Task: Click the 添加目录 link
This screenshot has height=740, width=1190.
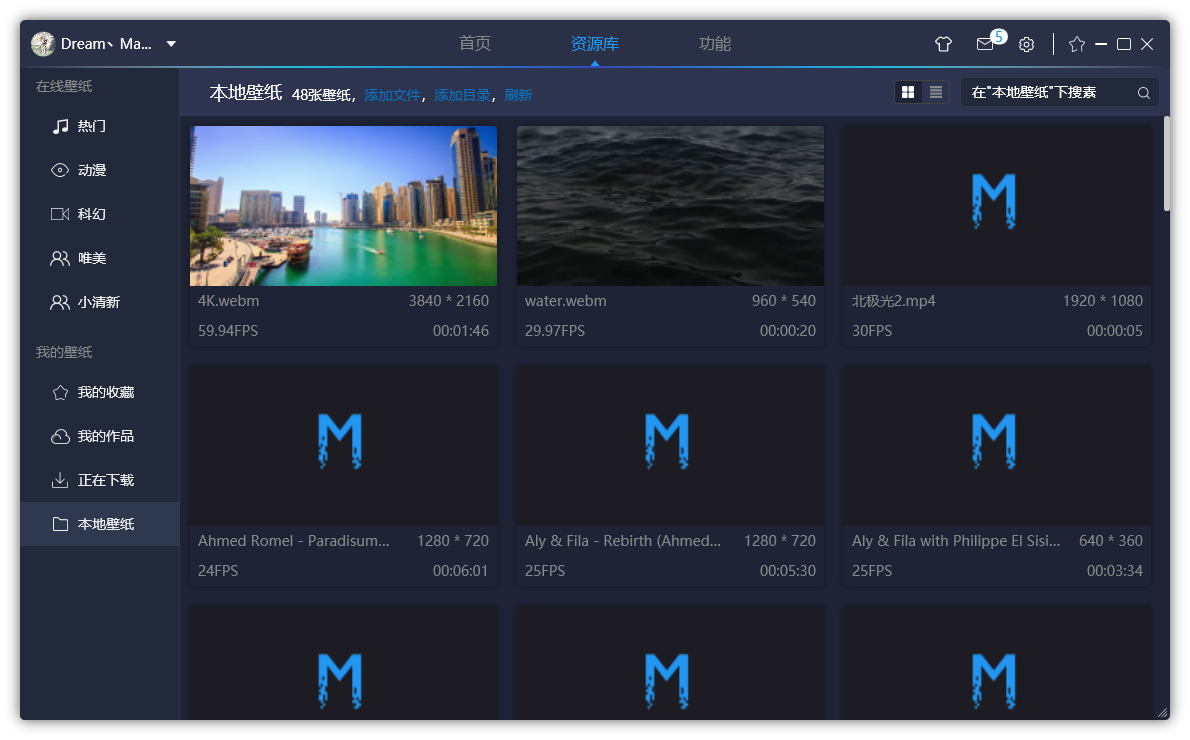Action: point(462,95)
